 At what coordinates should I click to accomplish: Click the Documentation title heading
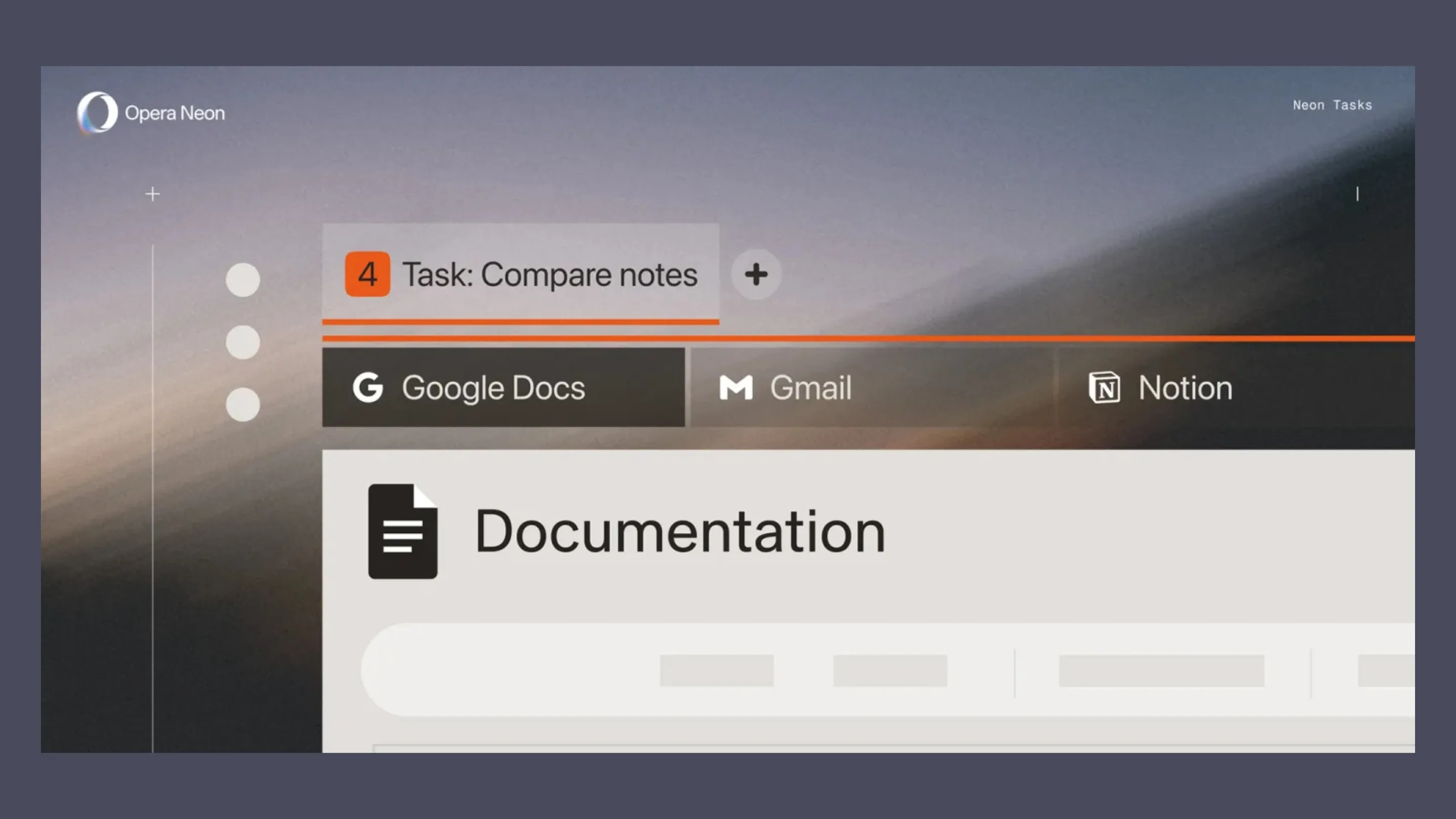(x=680, y=531)
